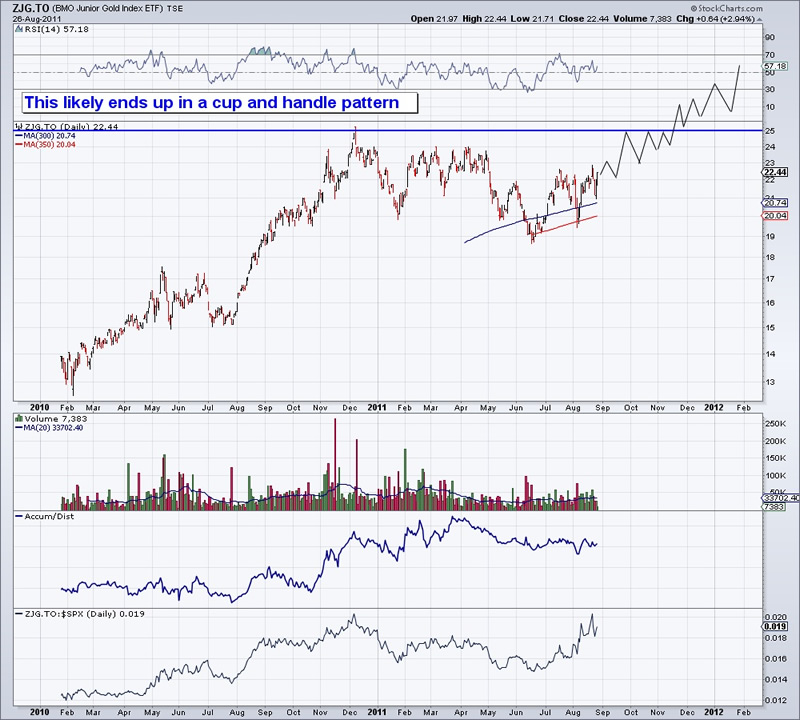The image size is (800, 720).
Task: Click the Close 22.44 header value
Action: [x=584, y=19]
